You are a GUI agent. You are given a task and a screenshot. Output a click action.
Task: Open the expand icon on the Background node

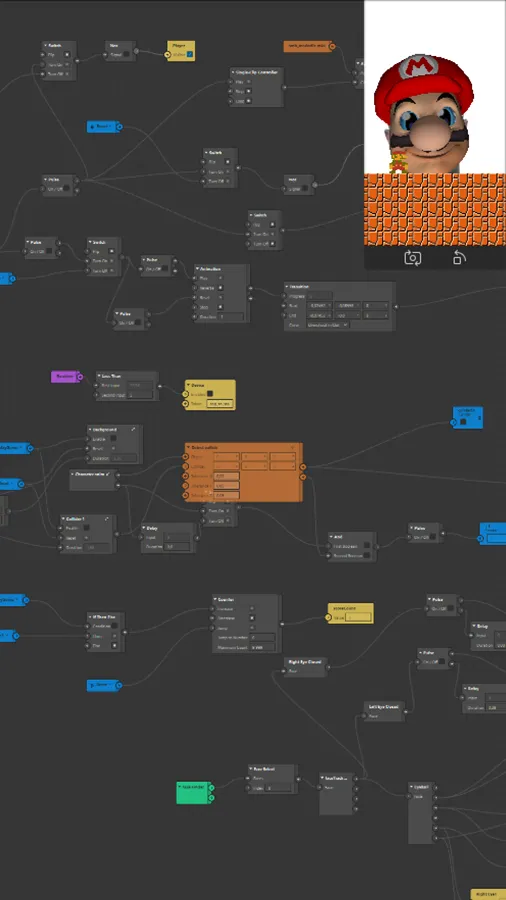click(134, 429)
